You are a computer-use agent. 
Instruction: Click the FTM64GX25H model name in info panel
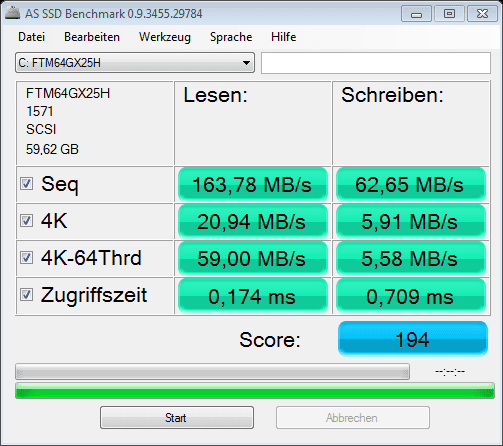pyautogui.click(x=68, y=93)
